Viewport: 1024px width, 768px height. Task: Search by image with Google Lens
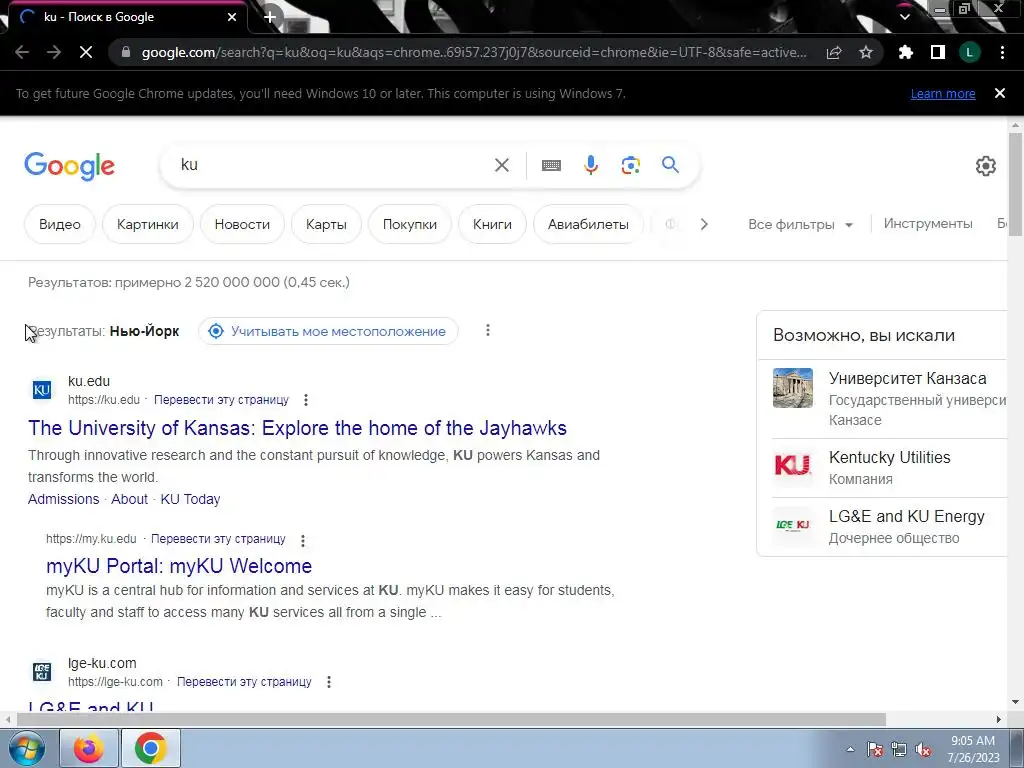(x=630, y=165)
